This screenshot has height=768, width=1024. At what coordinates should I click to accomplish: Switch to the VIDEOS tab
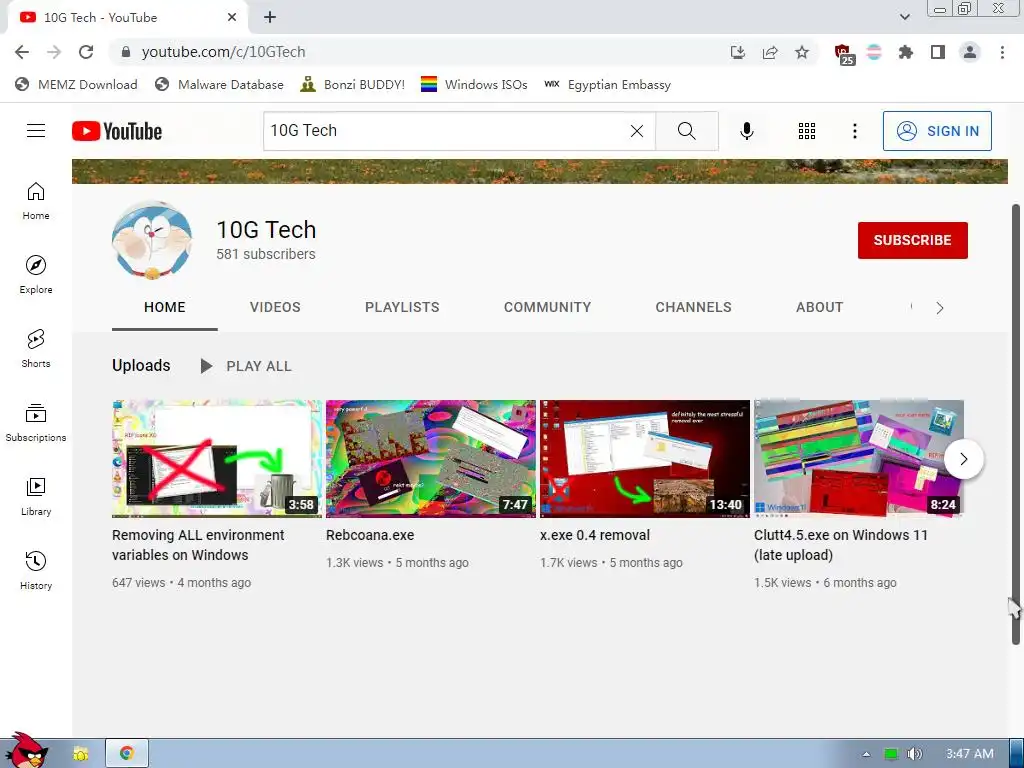275,308
